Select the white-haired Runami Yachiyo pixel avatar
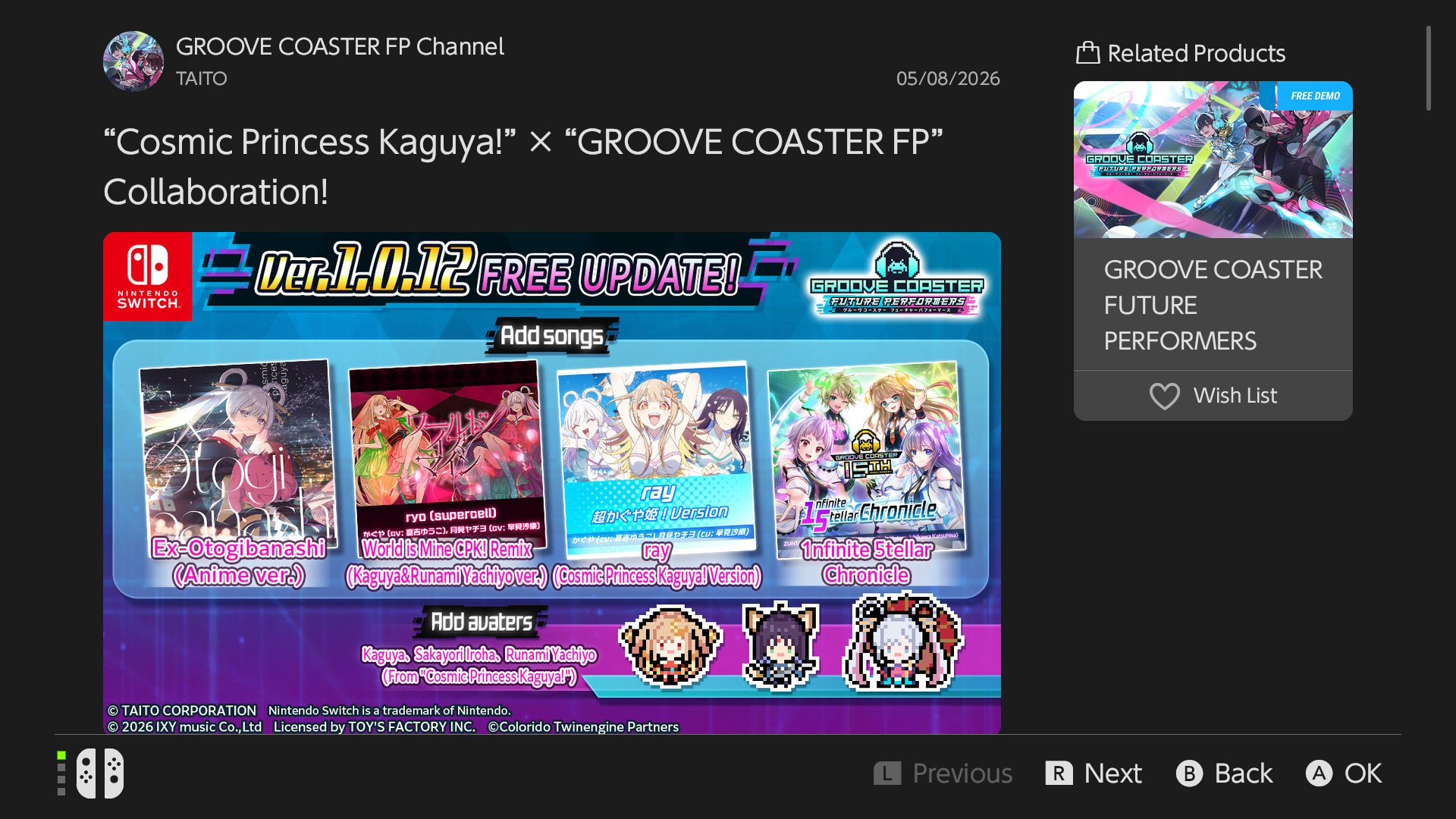The height and width of the screenshot is (819, 1456). [902, 643]
